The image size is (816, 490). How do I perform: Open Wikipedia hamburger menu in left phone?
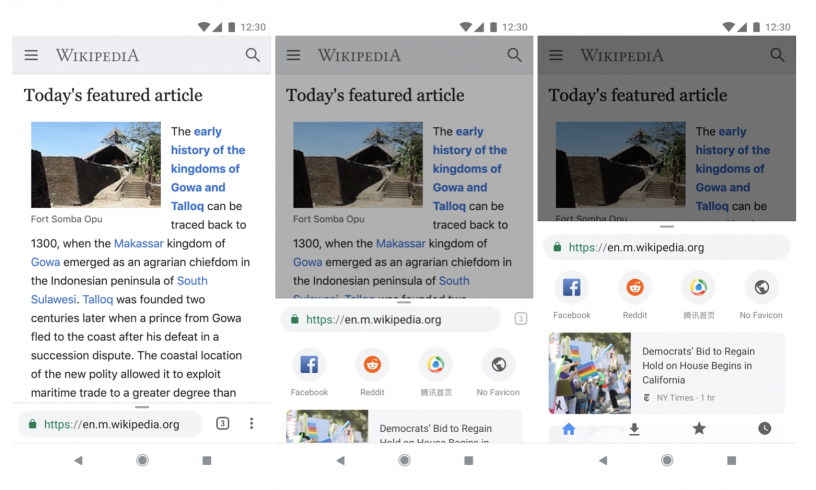pos(31,55)
